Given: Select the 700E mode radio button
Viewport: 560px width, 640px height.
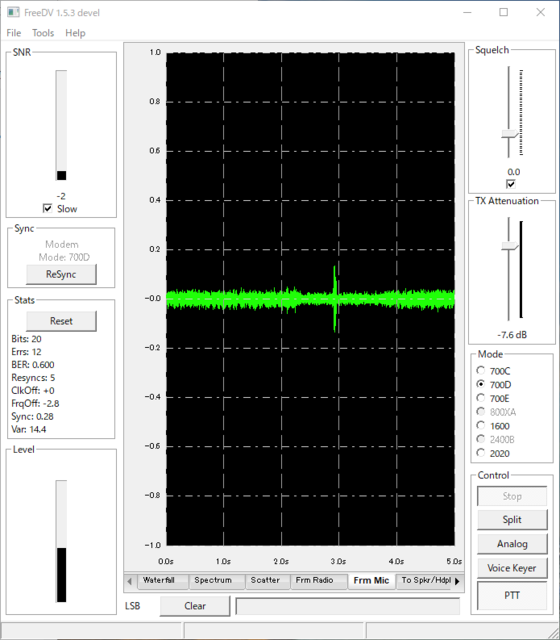Looking at the screenshot, I should tap(481, 398).
